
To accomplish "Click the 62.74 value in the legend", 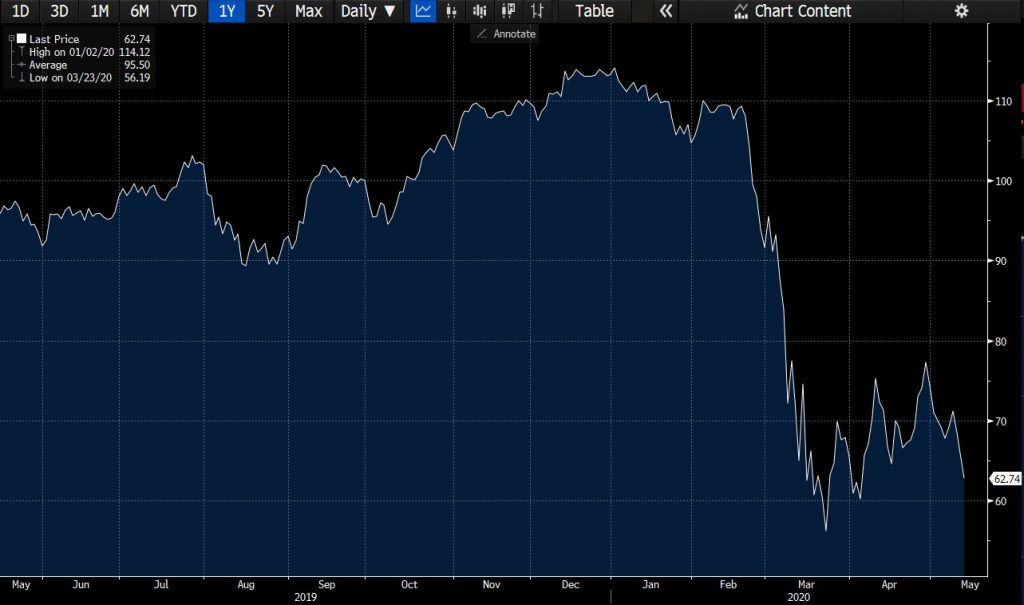I will tap(136, 39).
